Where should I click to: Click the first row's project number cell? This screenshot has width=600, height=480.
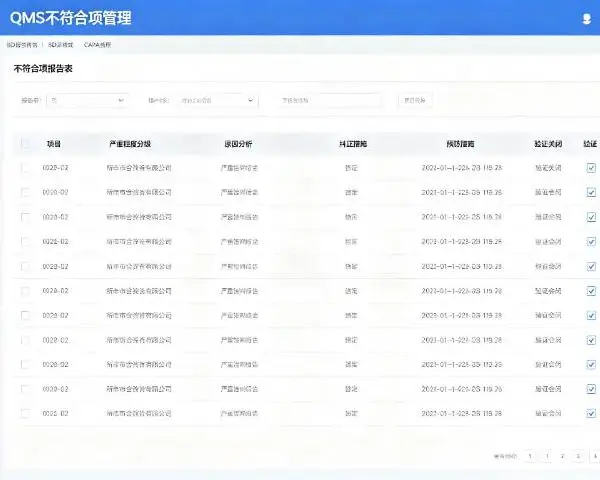[x=55, y=168]
